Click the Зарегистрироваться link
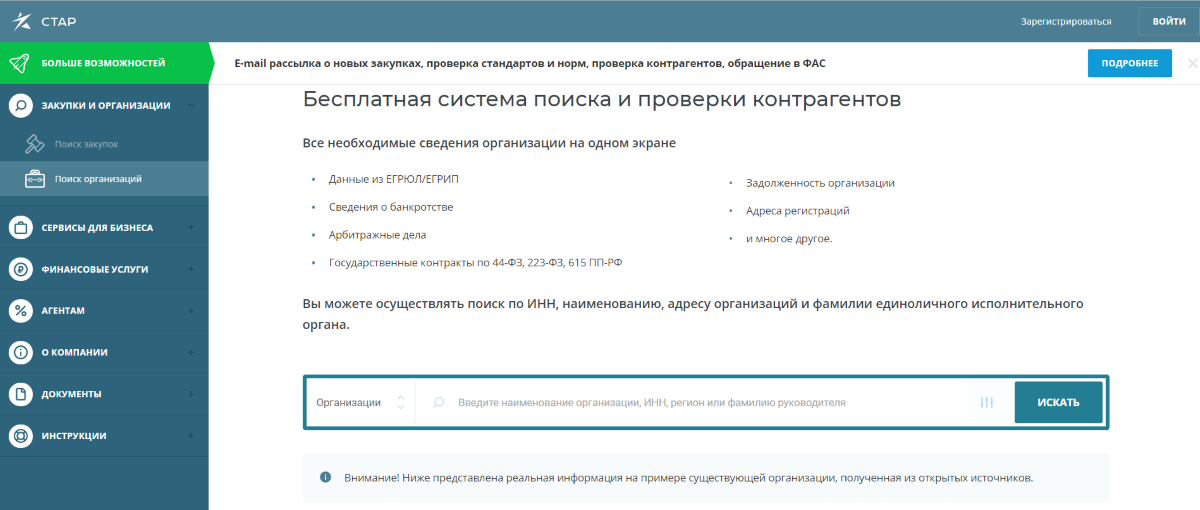Viewport: 1200px width, 510px height. click(1066, 21)
